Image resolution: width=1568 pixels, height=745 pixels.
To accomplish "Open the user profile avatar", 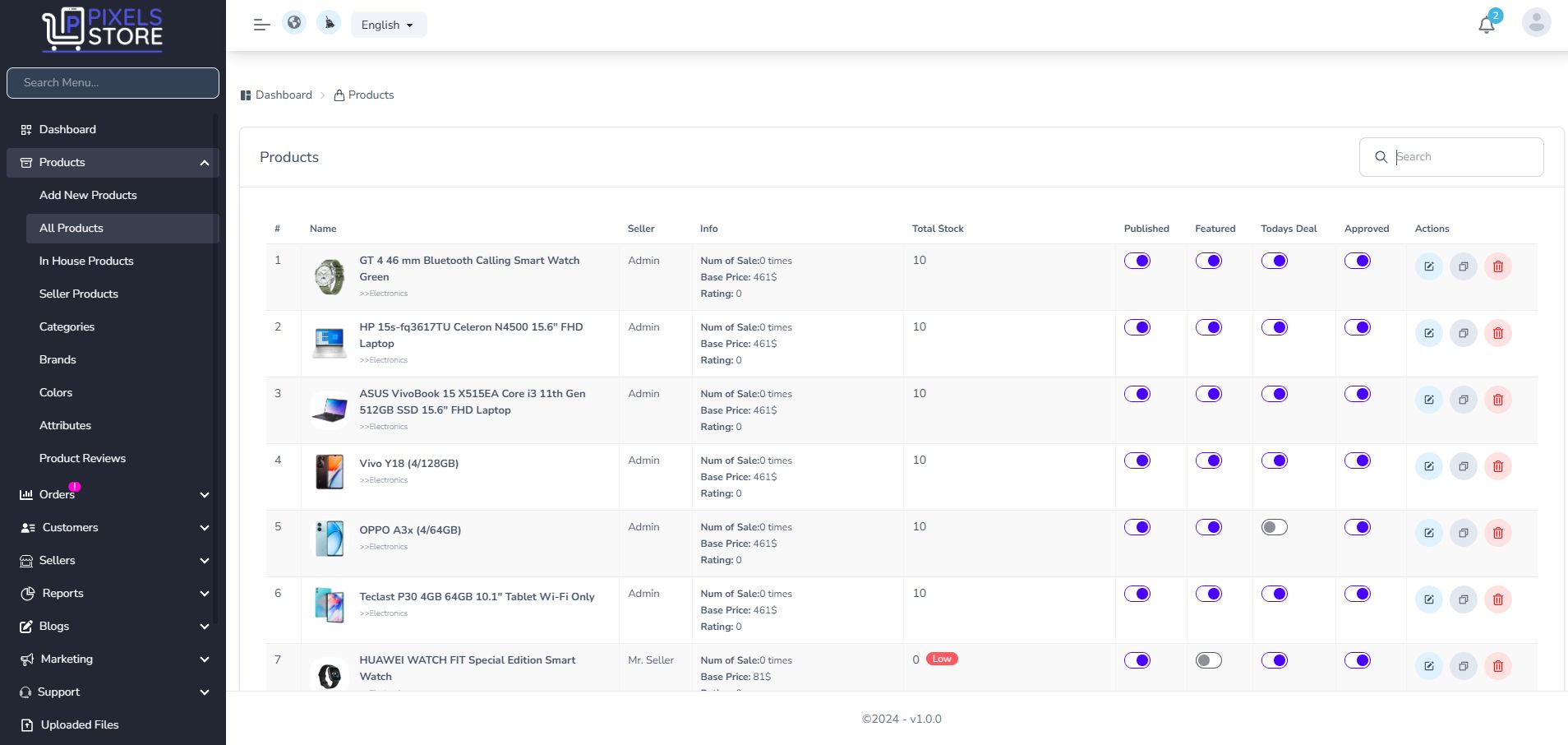I will [1535, 23].
